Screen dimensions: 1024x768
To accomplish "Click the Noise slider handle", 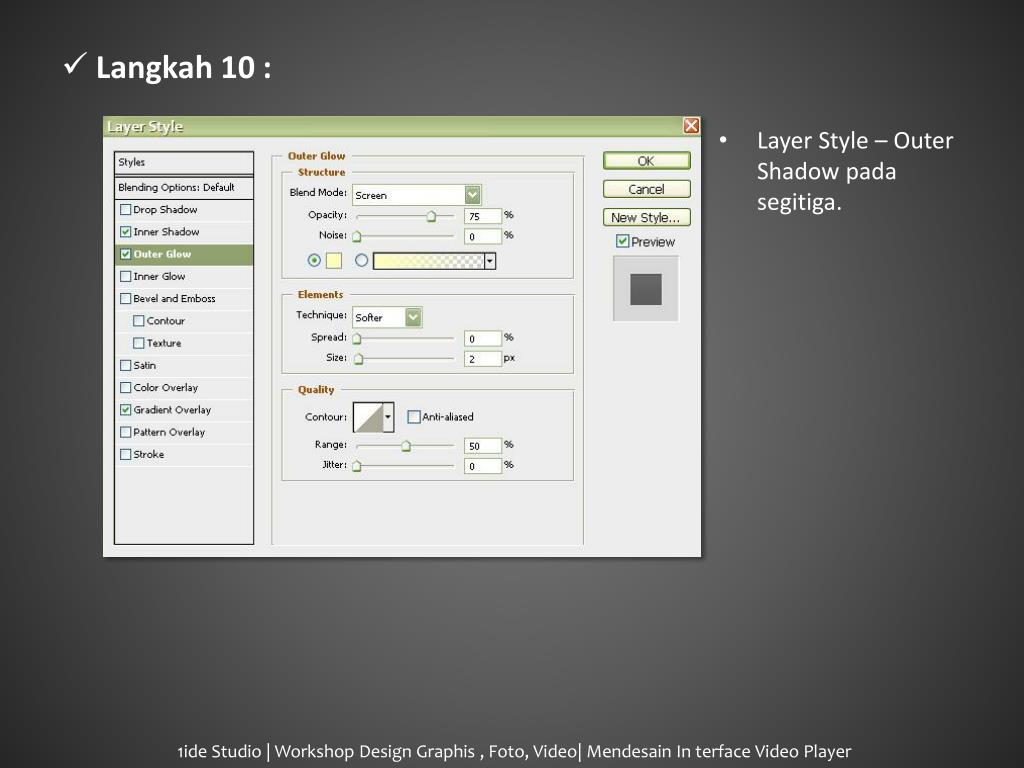I will pos(357,236).
